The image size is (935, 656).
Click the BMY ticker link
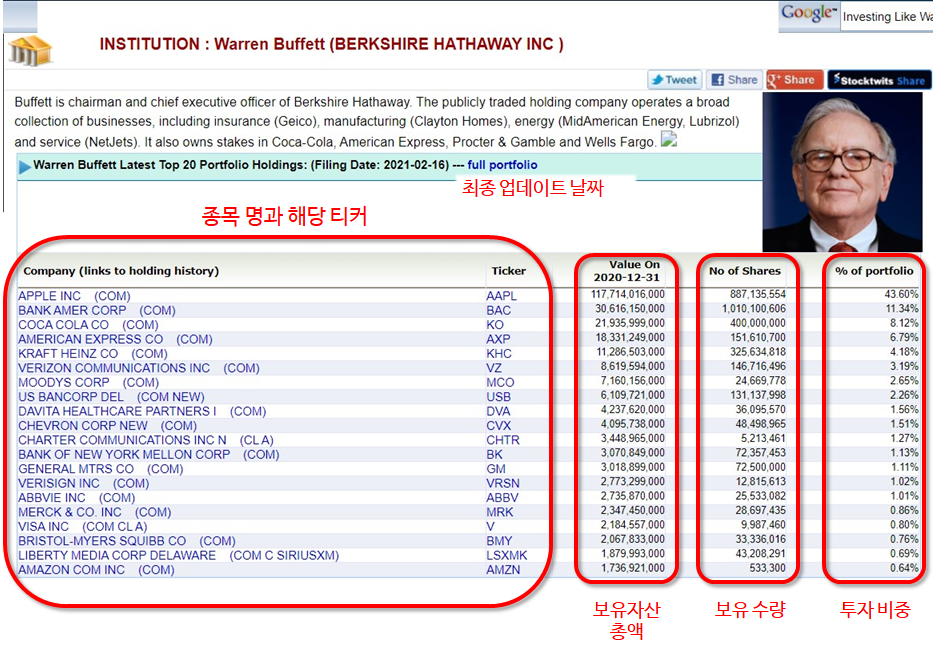(x=499, y=541)
